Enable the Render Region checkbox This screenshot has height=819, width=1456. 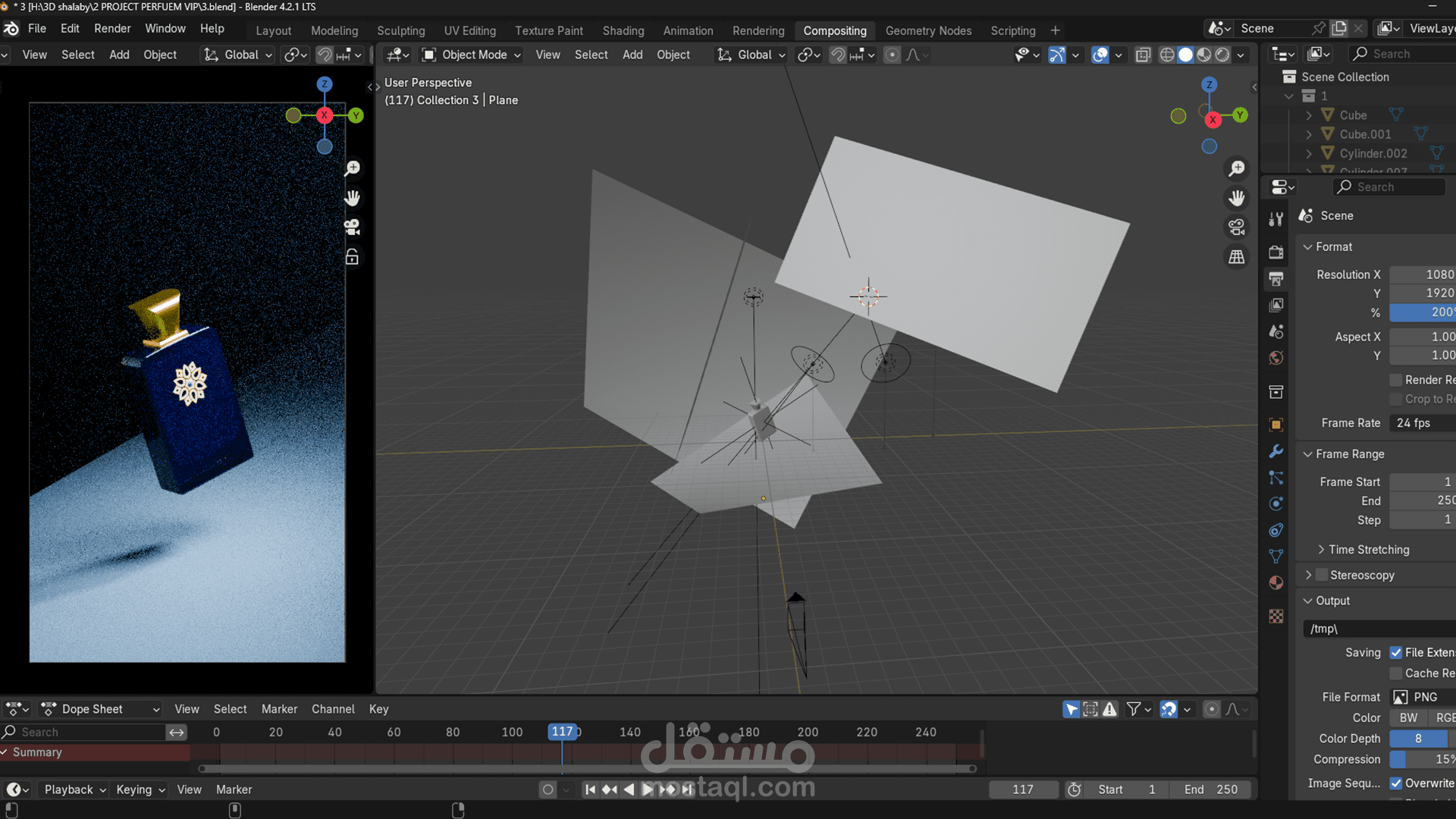coord(1395,380)
